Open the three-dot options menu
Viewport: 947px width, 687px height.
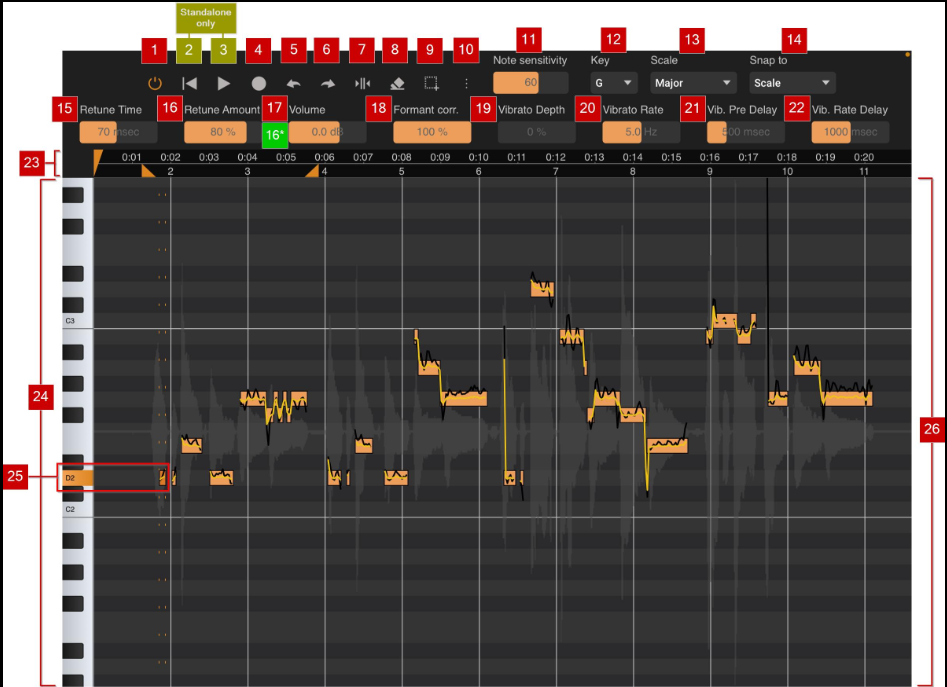pos(466,83)
